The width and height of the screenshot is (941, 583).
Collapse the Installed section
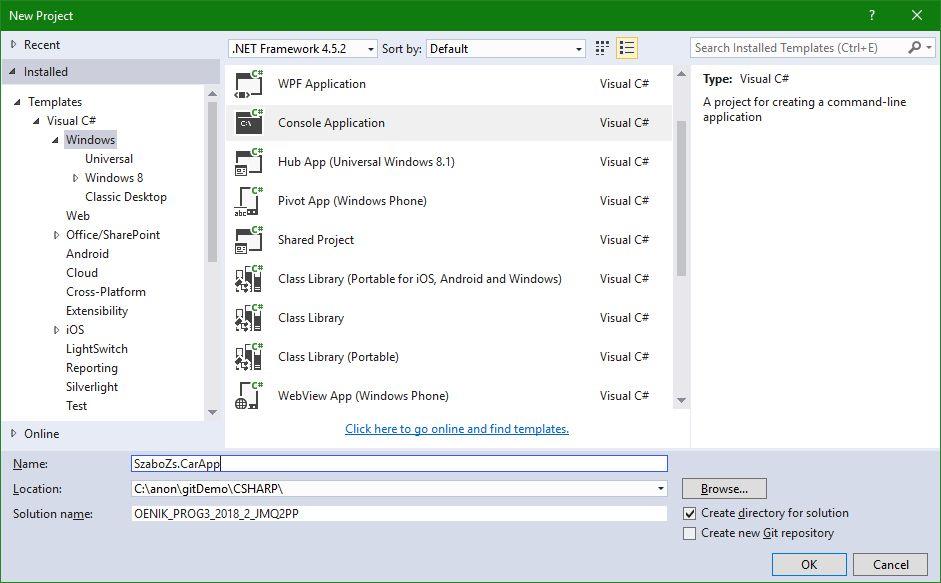click(x=13, y=71)
